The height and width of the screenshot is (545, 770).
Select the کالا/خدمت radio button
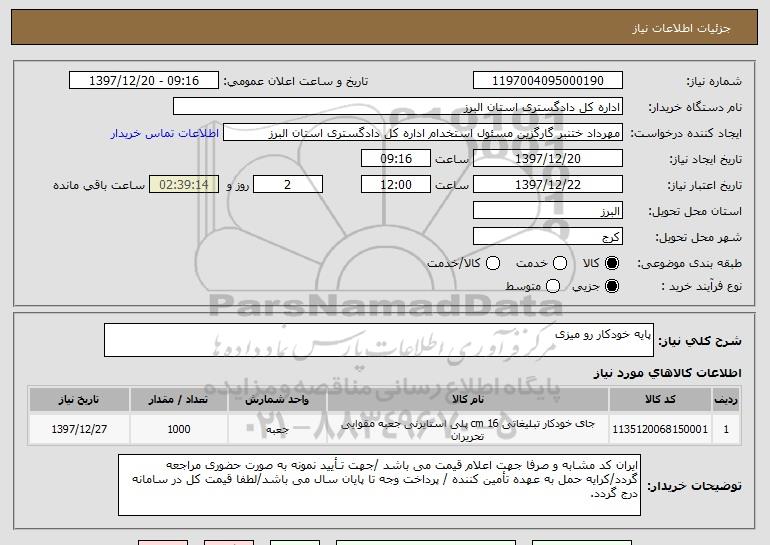493,264
